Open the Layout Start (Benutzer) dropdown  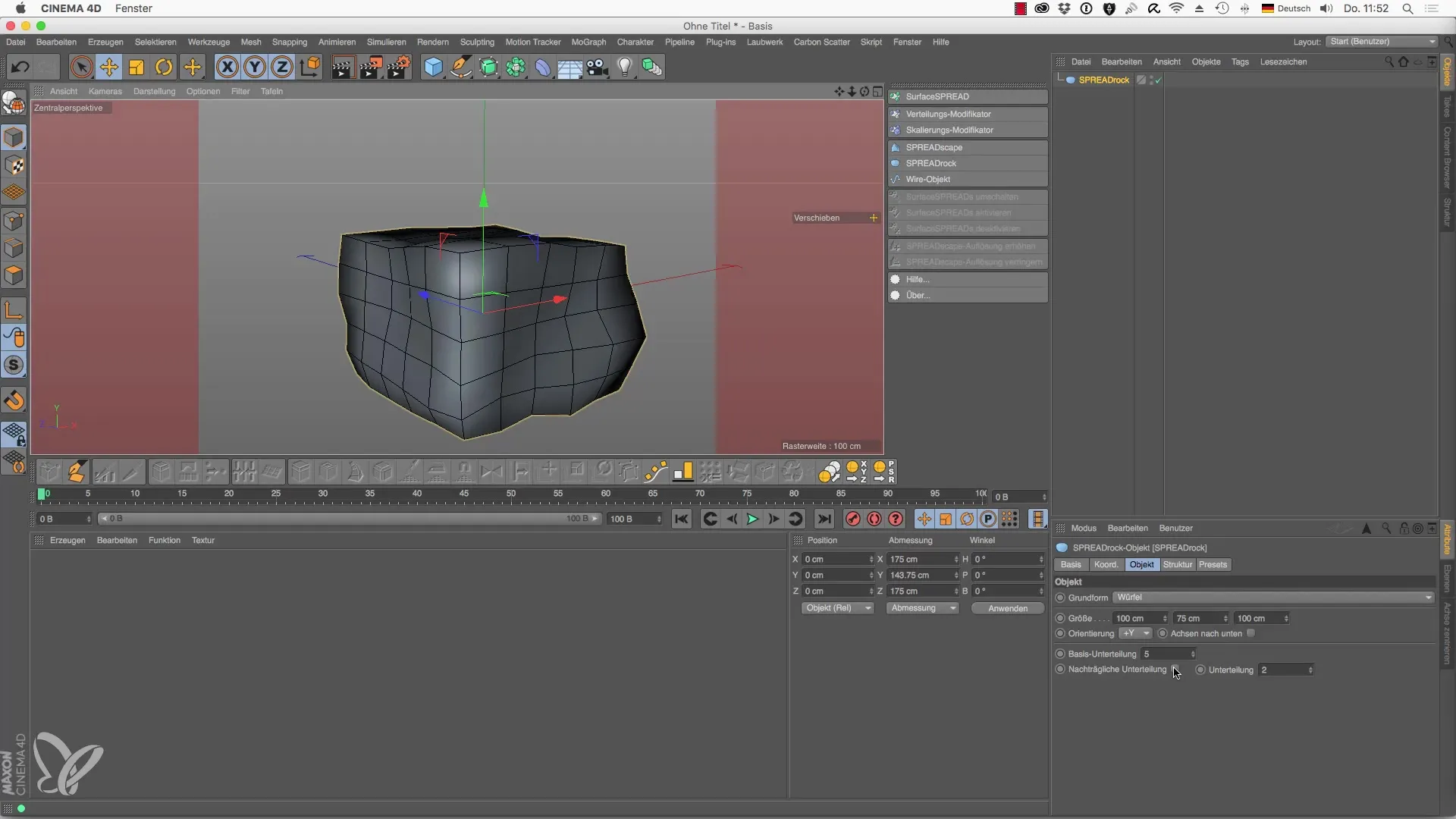point(1382,42)
